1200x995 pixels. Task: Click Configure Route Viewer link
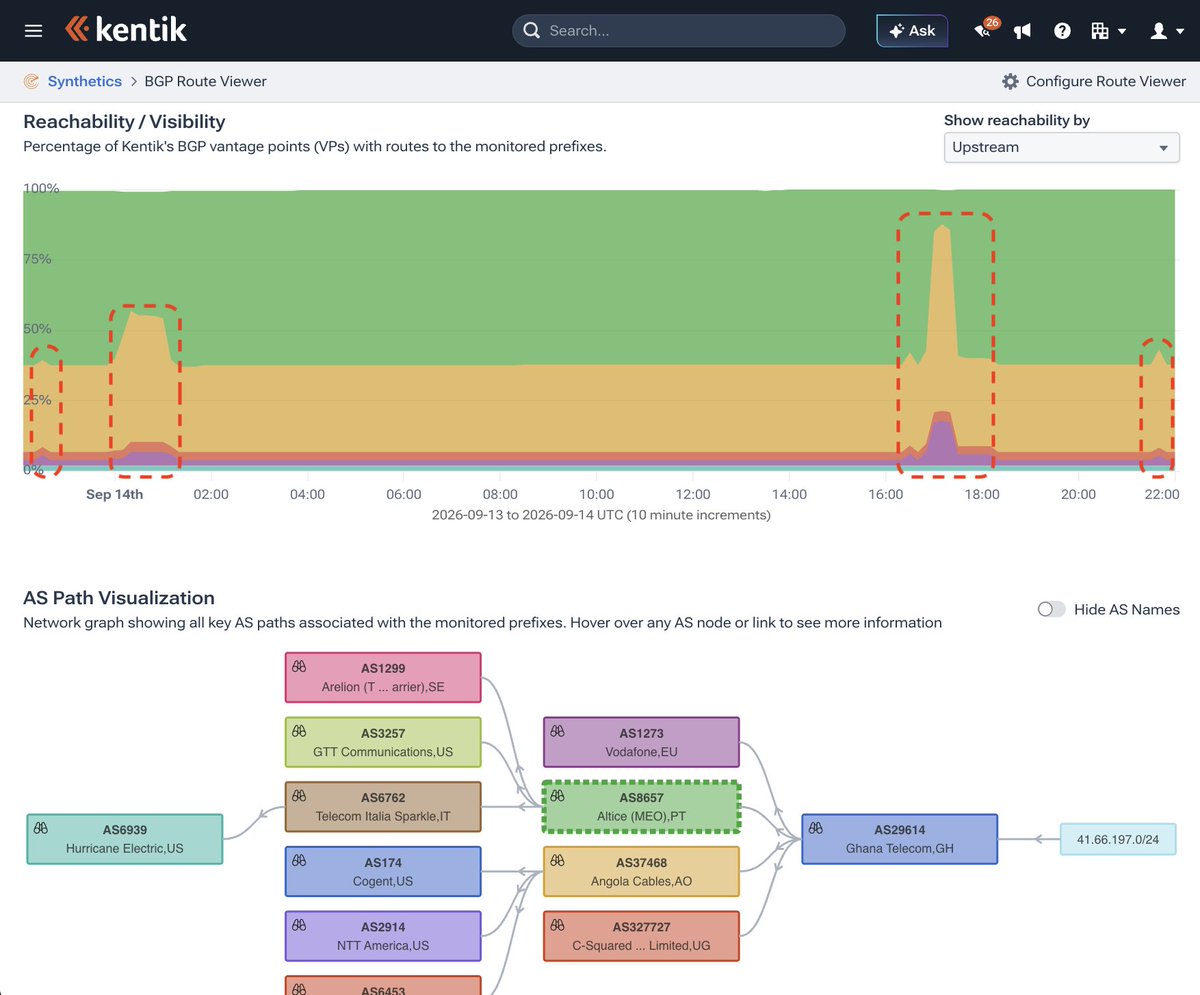point(1106,81)
